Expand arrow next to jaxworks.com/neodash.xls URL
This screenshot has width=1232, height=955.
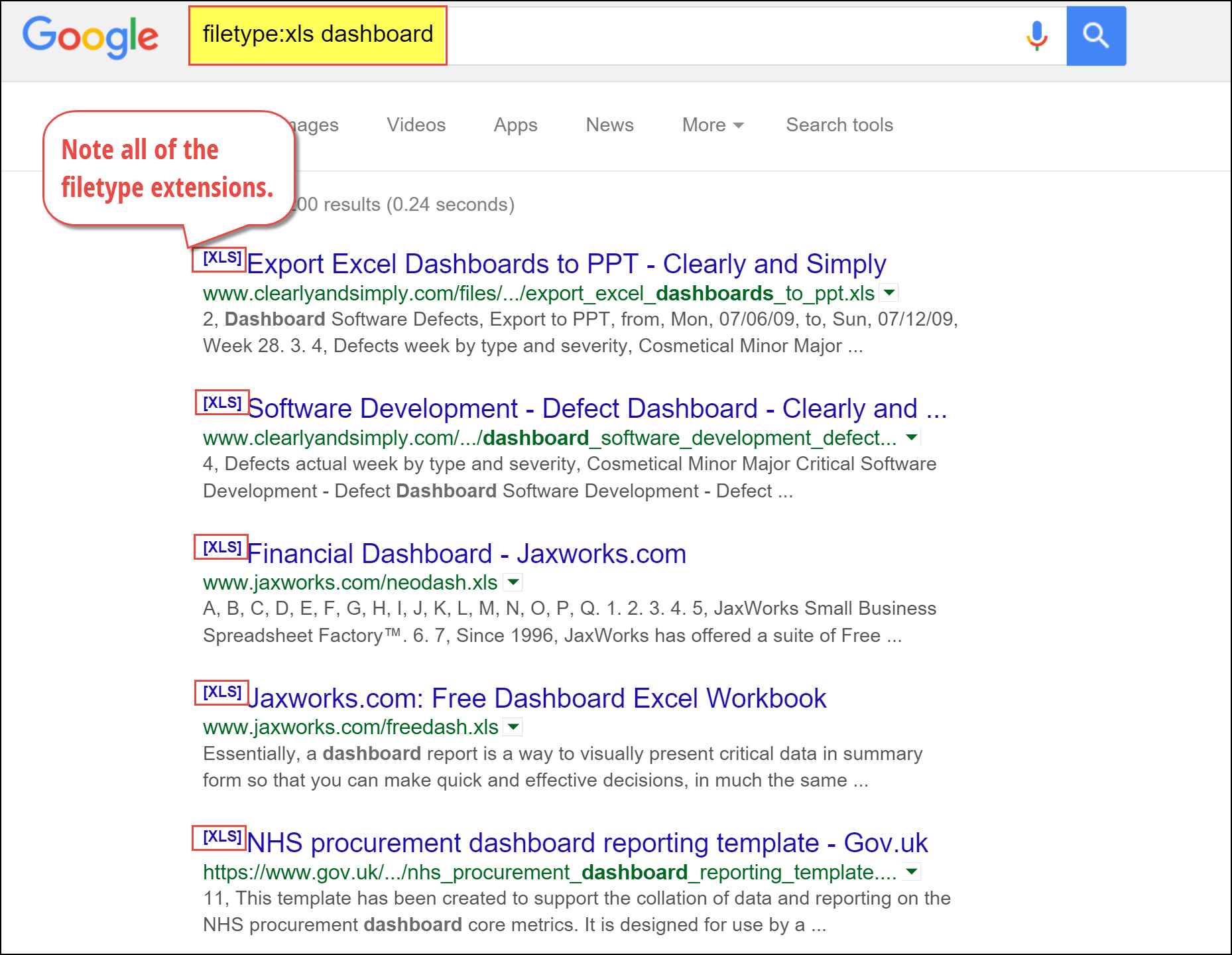tap(513, 582)
